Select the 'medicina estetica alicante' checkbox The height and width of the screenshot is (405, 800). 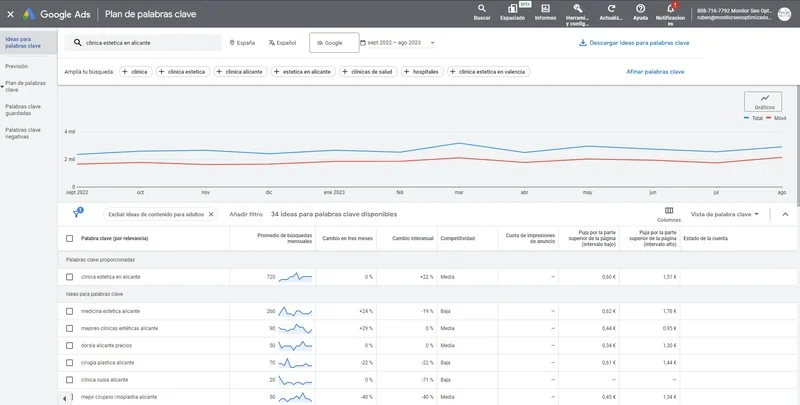[x=69, y=312]
